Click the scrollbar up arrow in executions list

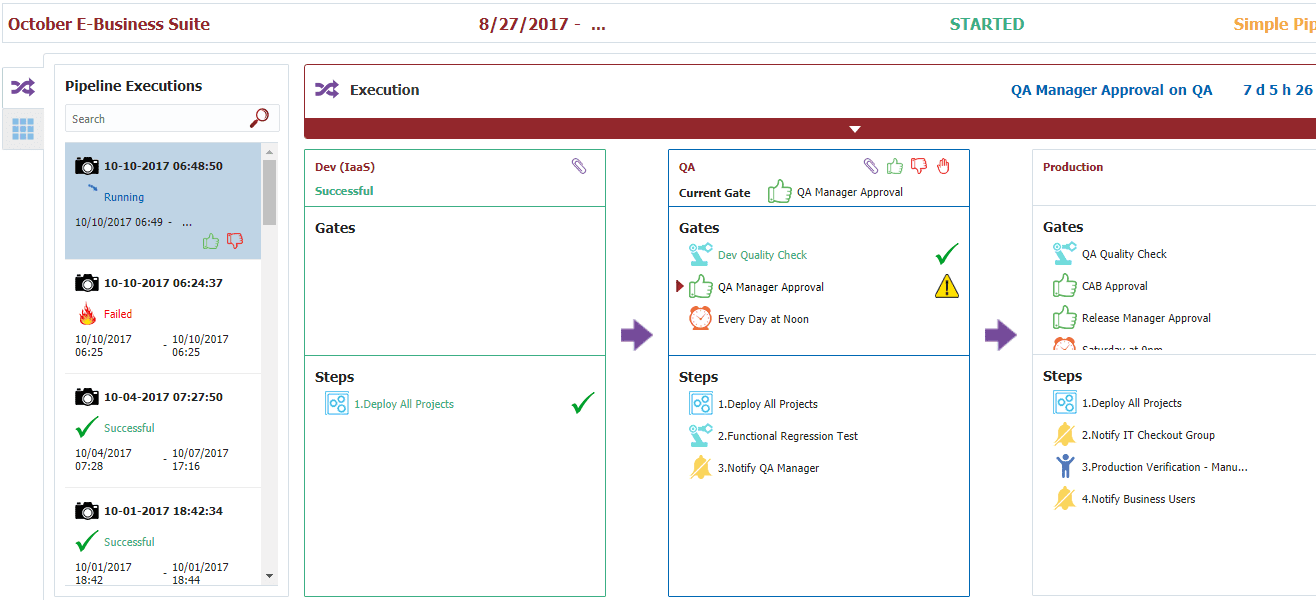pyautogui.click(x=269, y=151)
